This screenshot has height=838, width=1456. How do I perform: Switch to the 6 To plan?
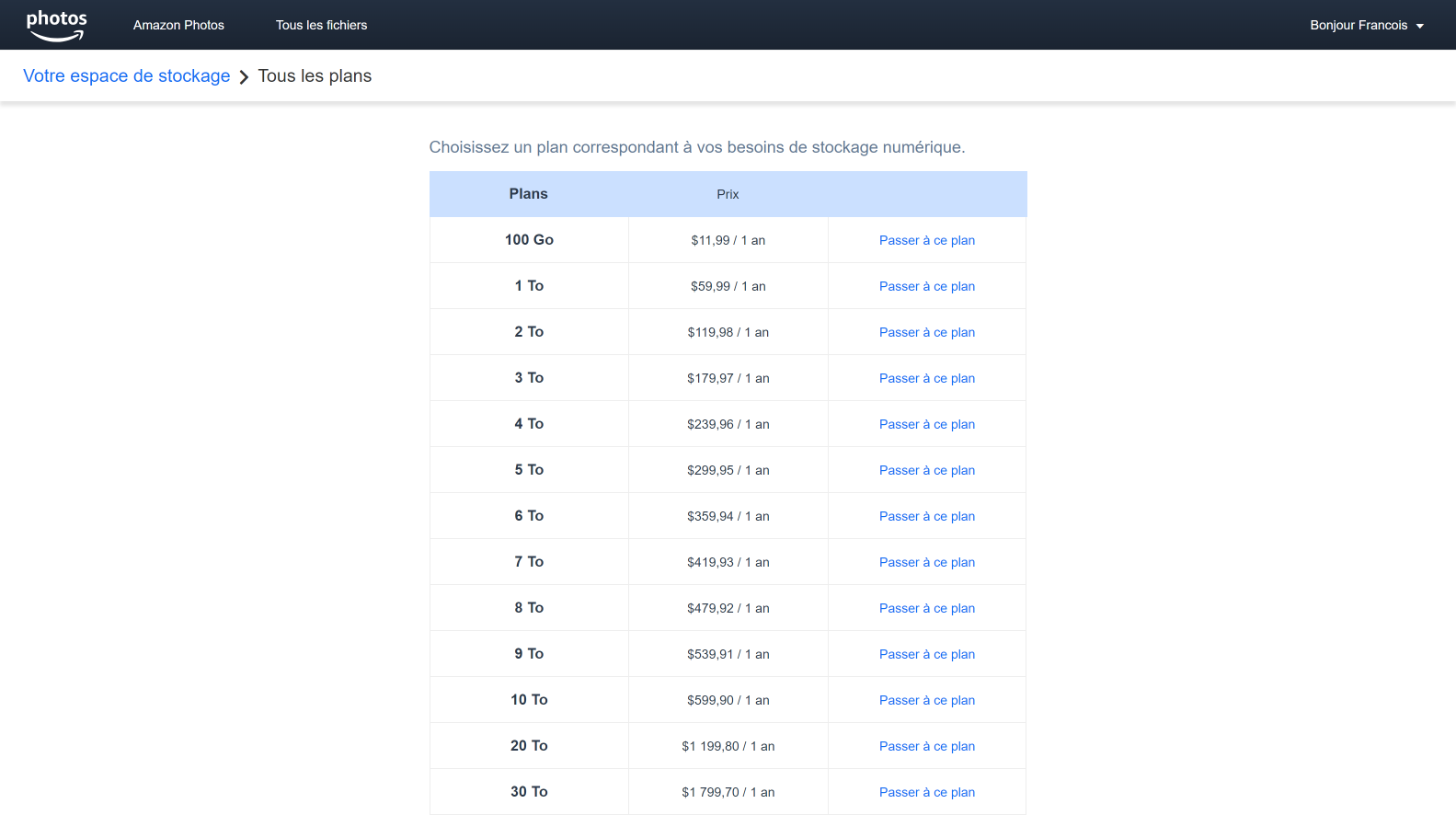[x=926, y=516]
